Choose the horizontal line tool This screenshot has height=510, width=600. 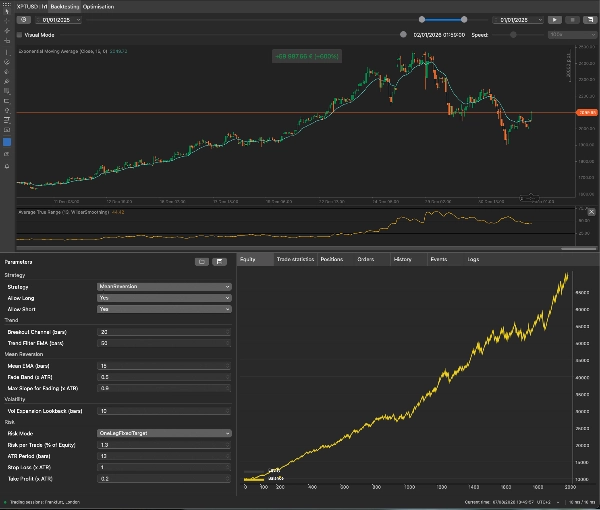click(7, 41)
